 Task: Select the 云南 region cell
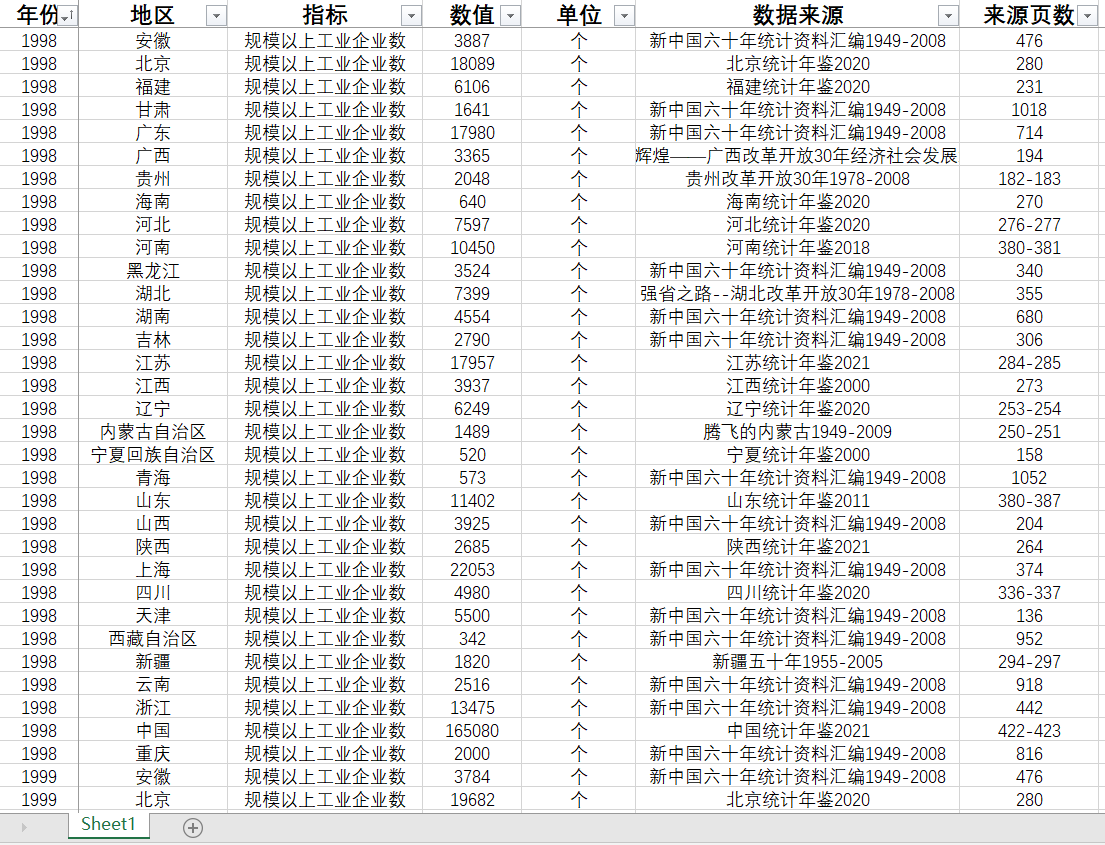(x=153, y=684)
